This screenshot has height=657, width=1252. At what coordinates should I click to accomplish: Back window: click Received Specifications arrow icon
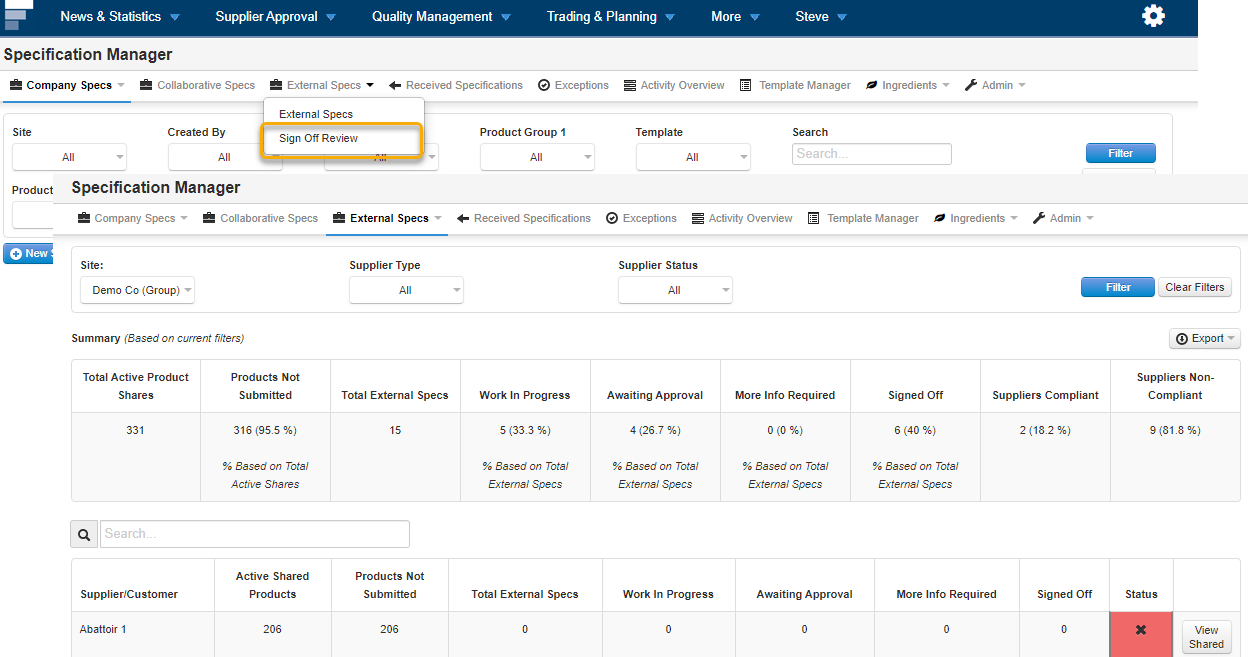395,85
